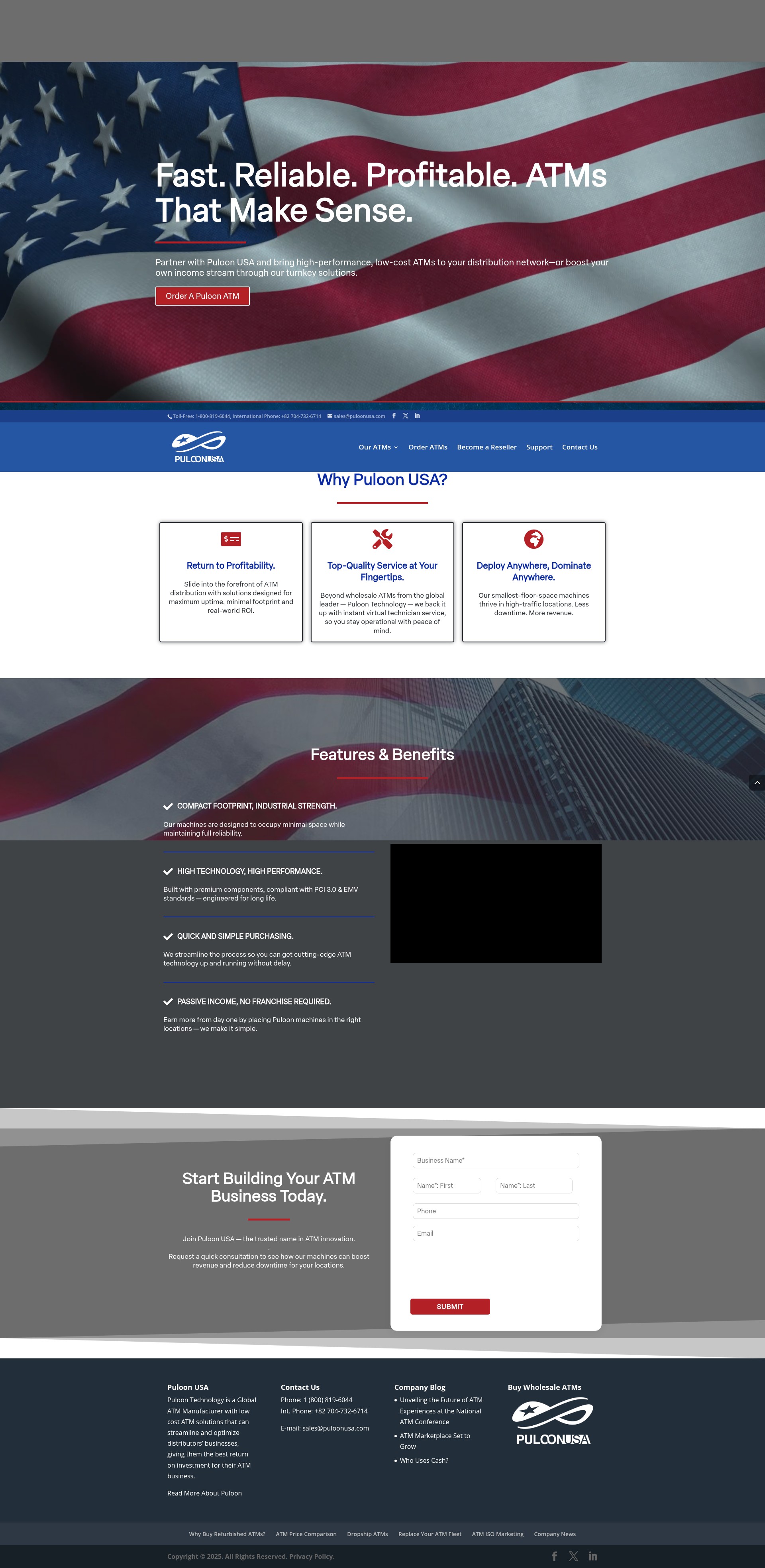The height and width of the screenshot is (1568, 765).
Task: Click the Buy Wholesale ATMs footer heading
Action: click(x=544, y=1387)
